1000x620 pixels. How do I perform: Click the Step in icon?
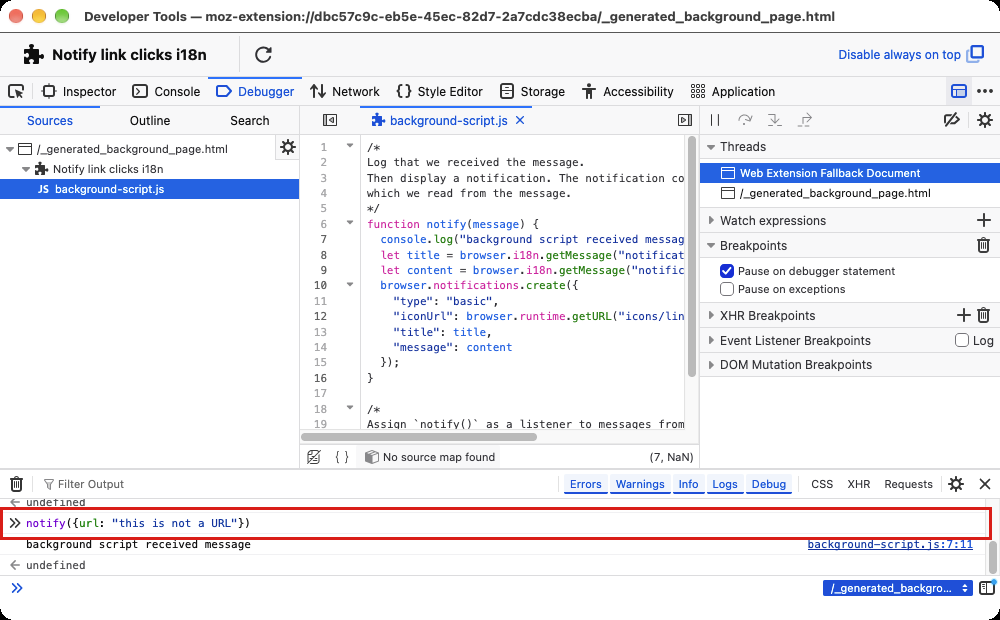[x=774, y=120]
